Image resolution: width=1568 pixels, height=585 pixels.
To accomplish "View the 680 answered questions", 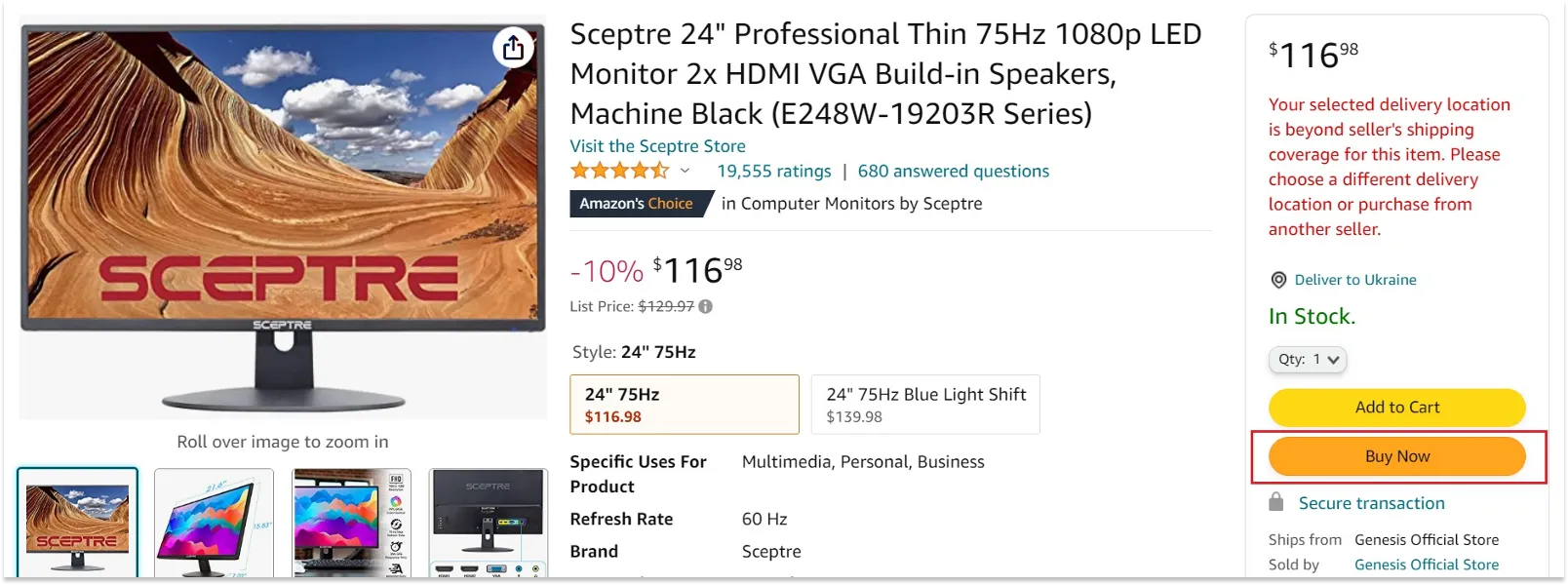I will click(x=953, y=171).
